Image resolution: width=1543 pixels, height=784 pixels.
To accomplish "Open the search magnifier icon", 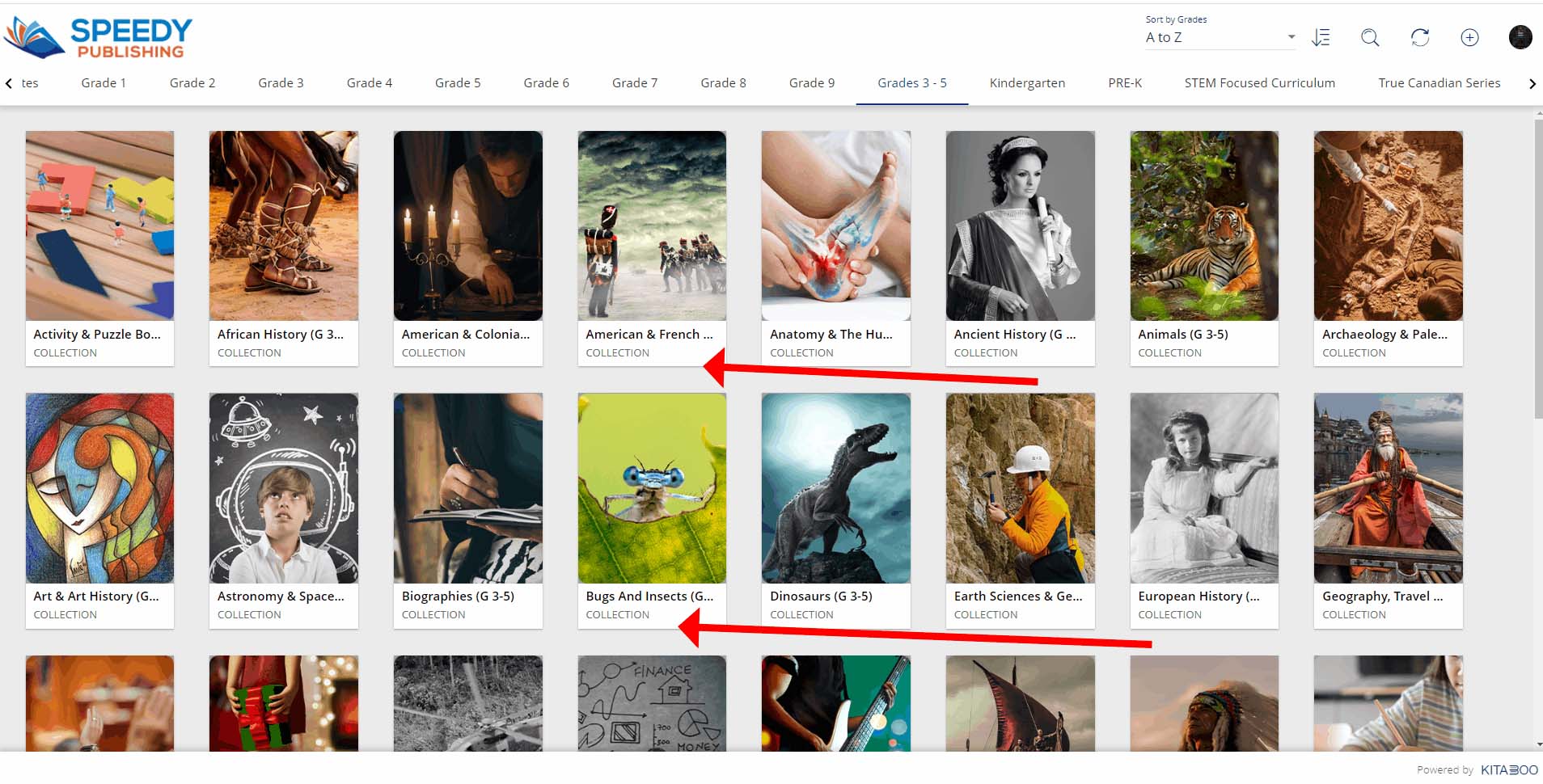I will 1370,37.
